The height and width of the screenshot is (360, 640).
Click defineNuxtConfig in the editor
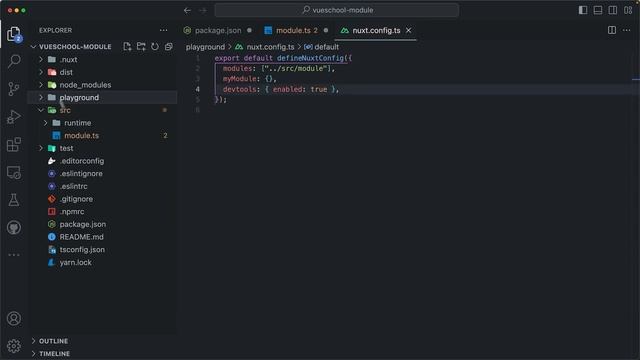tap(311, 58)
